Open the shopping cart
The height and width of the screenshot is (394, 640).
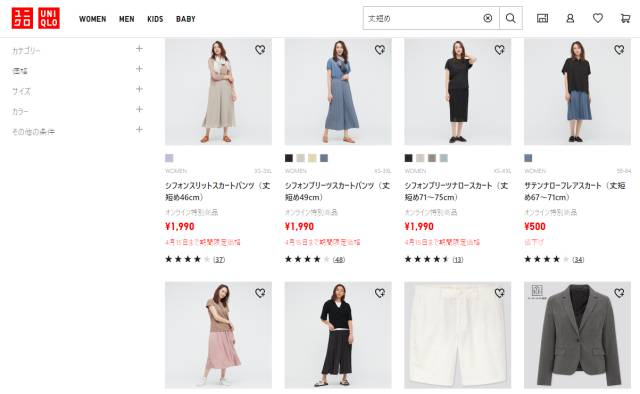(x=625, y=18)
